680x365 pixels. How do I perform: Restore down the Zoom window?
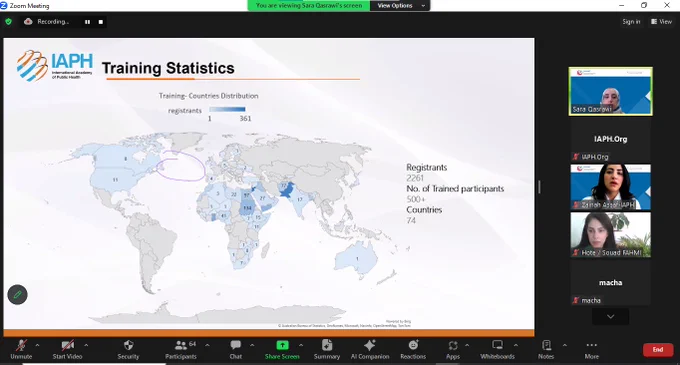[x=644, y=5]
